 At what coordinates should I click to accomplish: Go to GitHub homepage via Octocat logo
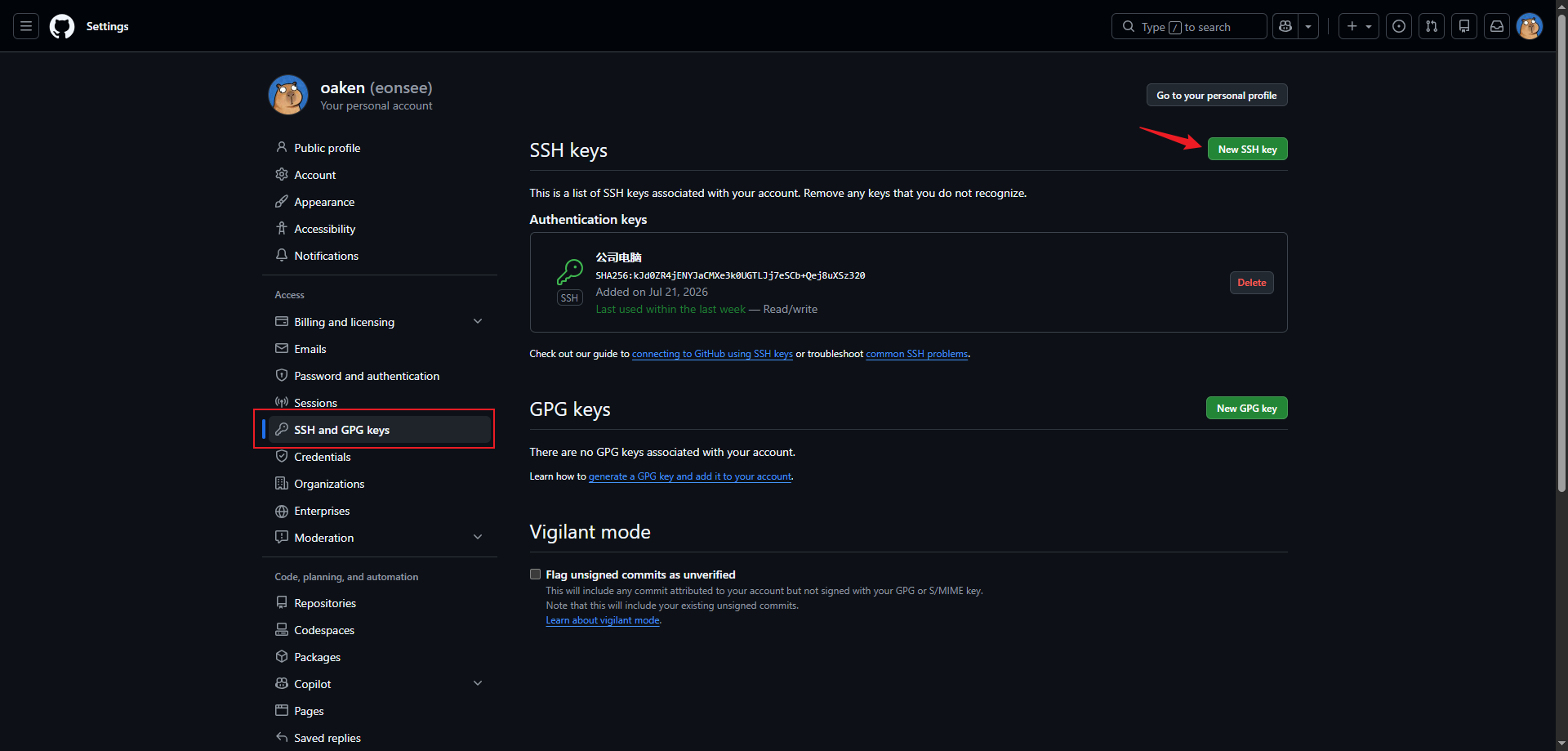(x=62, y=26)
